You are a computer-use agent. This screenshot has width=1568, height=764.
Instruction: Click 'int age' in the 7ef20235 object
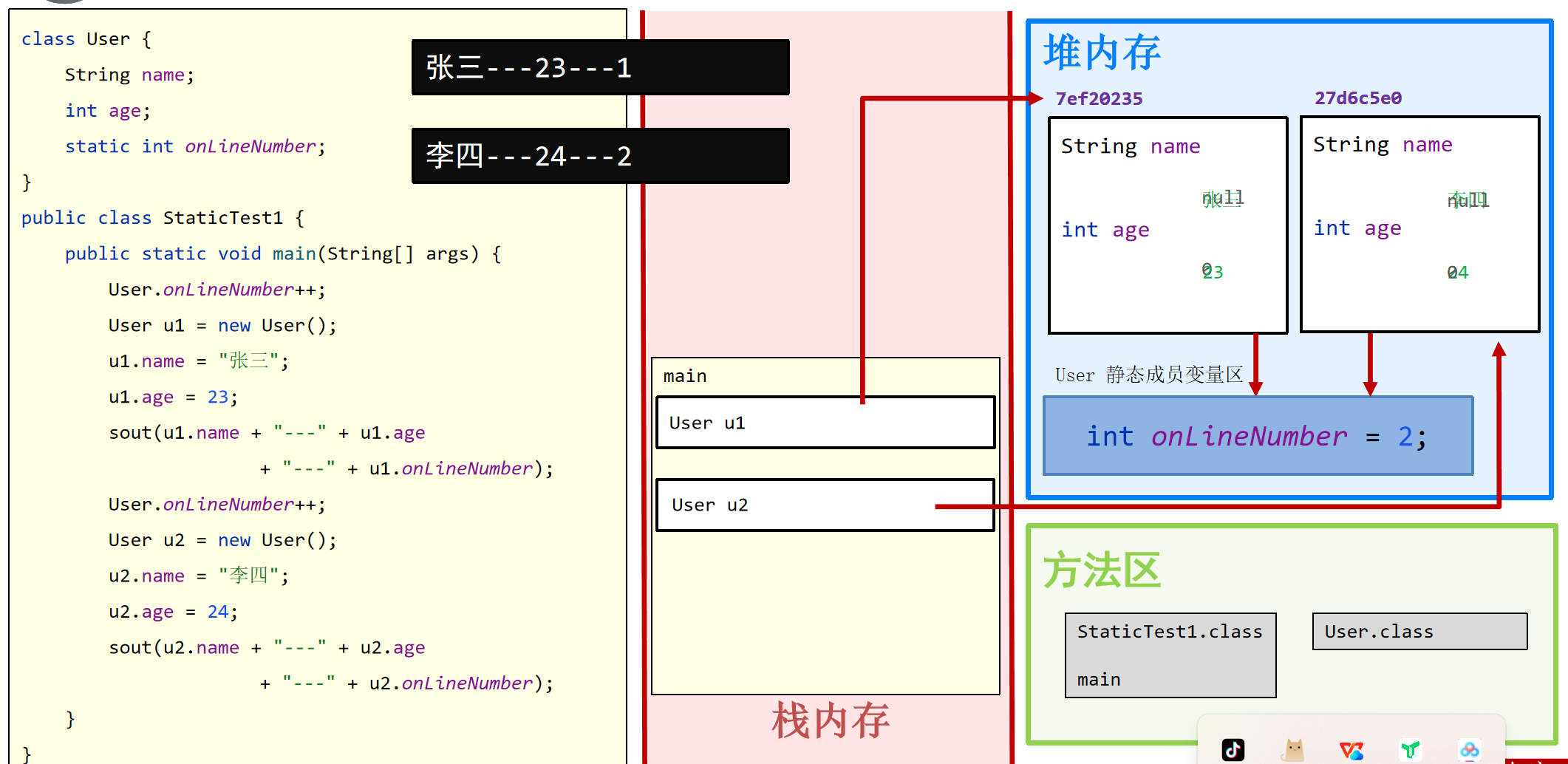pos(1105,230)
